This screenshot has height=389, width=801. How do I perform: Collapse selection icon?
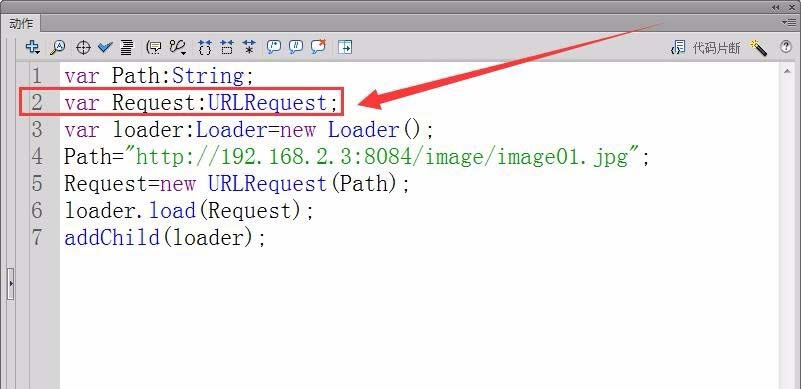coord(227,48)
